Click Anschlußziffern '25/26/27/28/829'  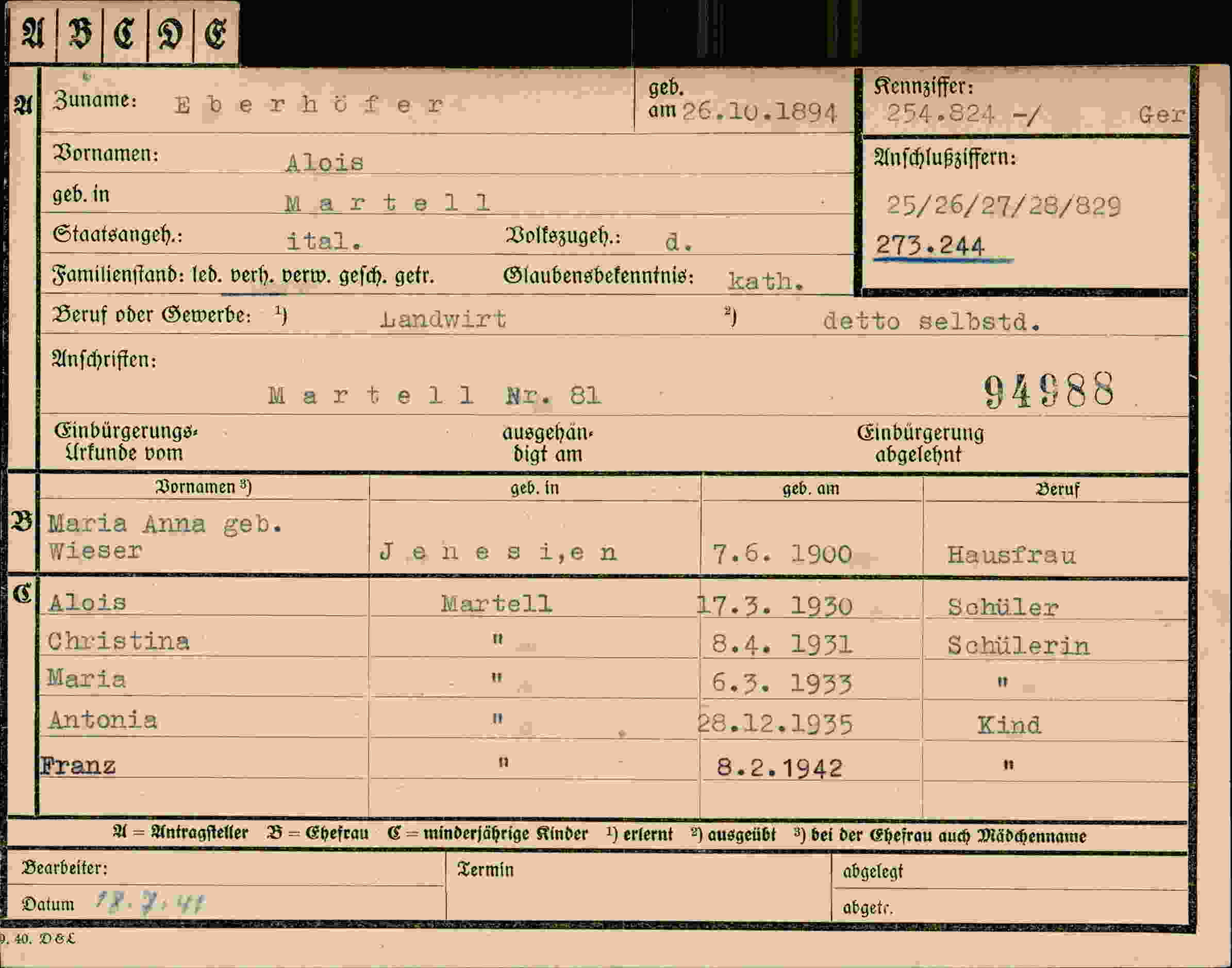pyautogui.click(x=1004, y=206)
